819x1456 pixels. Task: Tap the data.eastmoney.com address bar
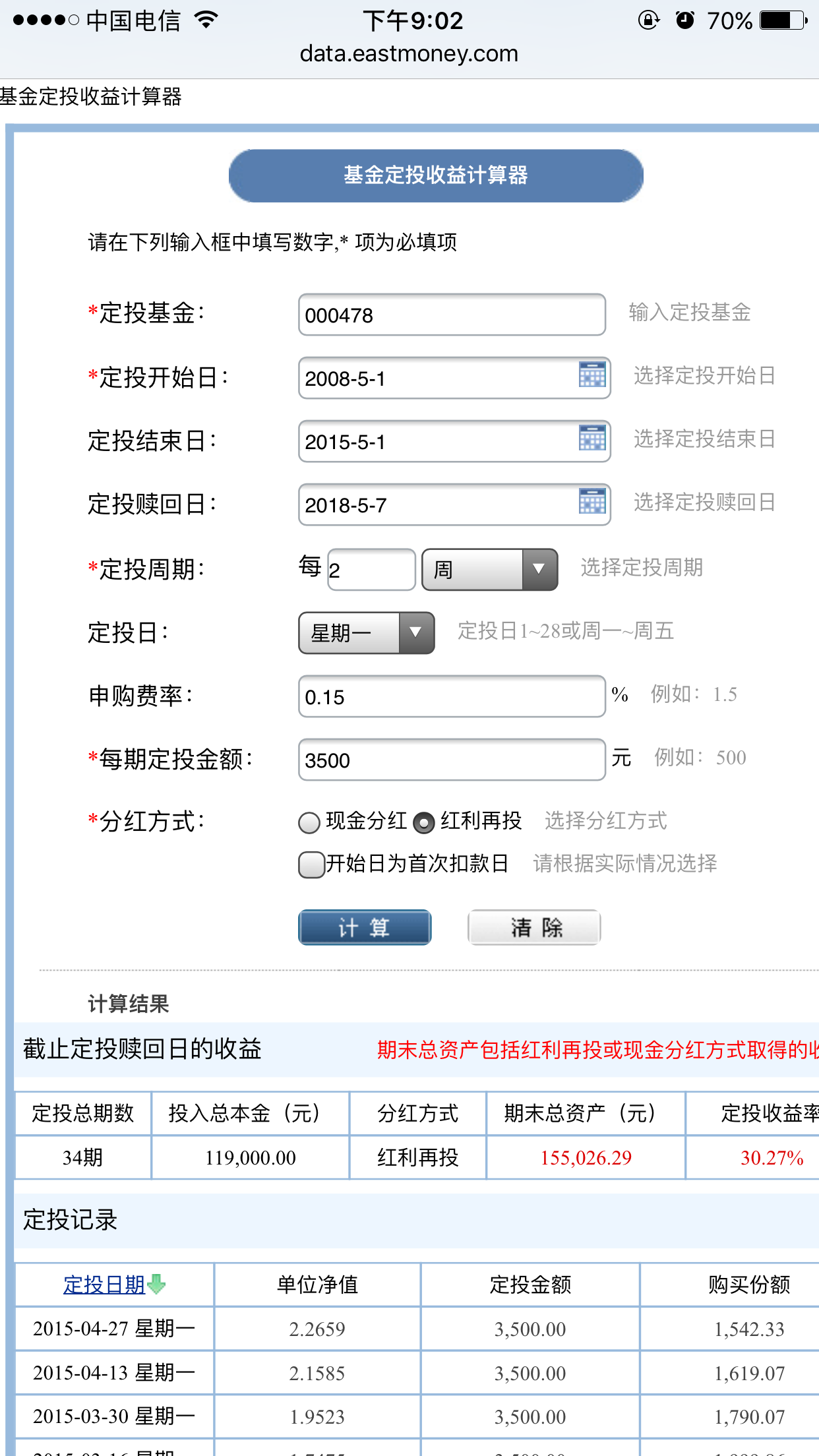(x=409, y=54)
